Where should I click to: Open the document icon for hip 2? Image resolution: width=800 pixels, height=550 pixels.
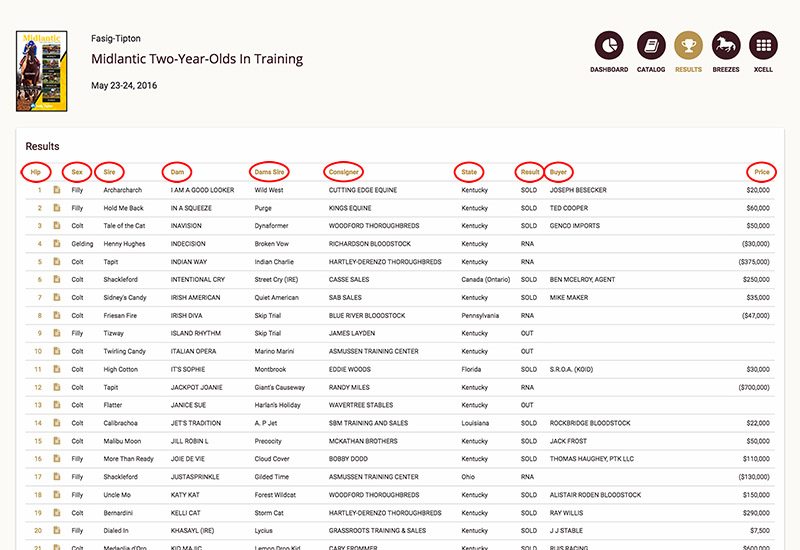tap(57, 208)
